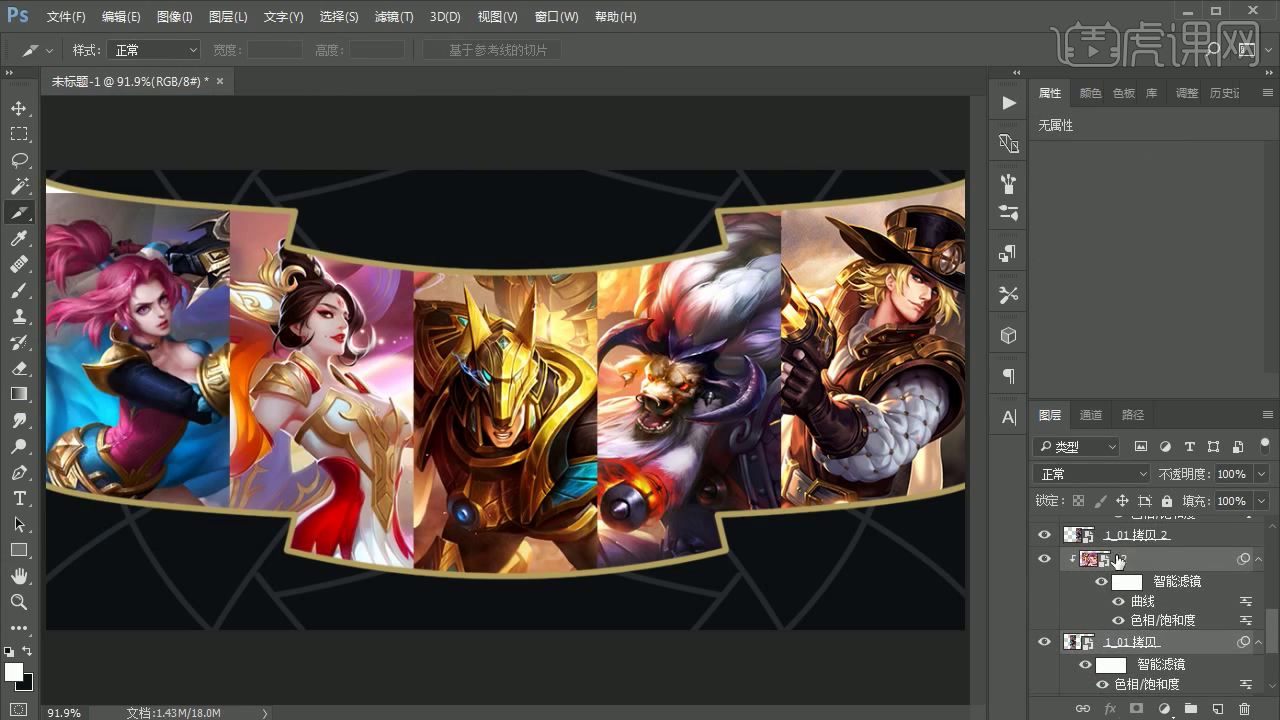Toggle lock position
The height and width of the screenshot is (720, 1280).
click(x=1122, y=501)
